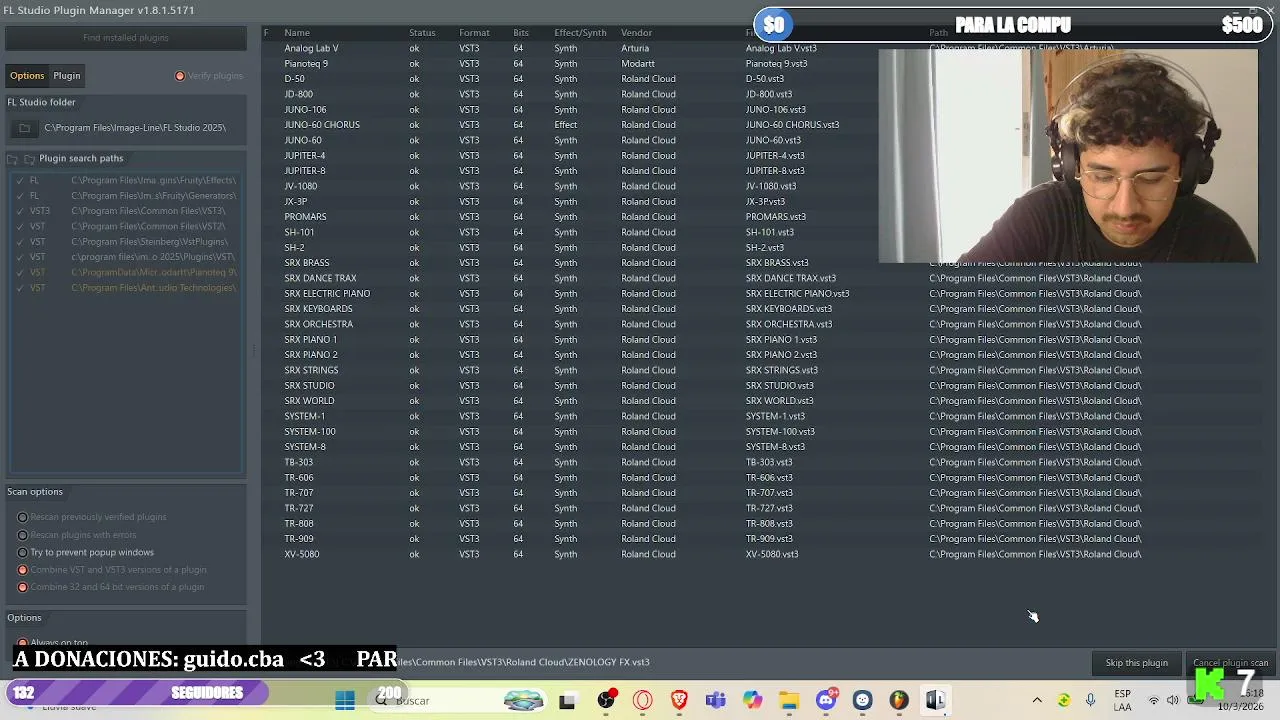The image size is (1280, 720).
Task: Uncheck the Fruity Effects search path
Action: point(20,181)
